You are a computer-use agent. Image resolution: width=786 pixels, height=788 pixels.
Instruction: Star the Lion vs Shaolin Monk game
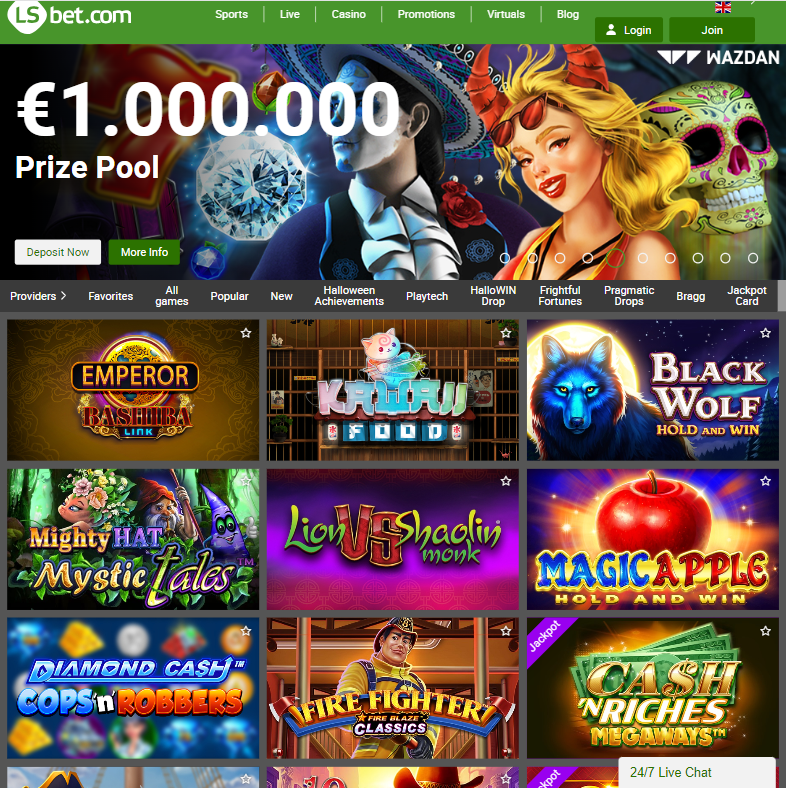(506, 481)
